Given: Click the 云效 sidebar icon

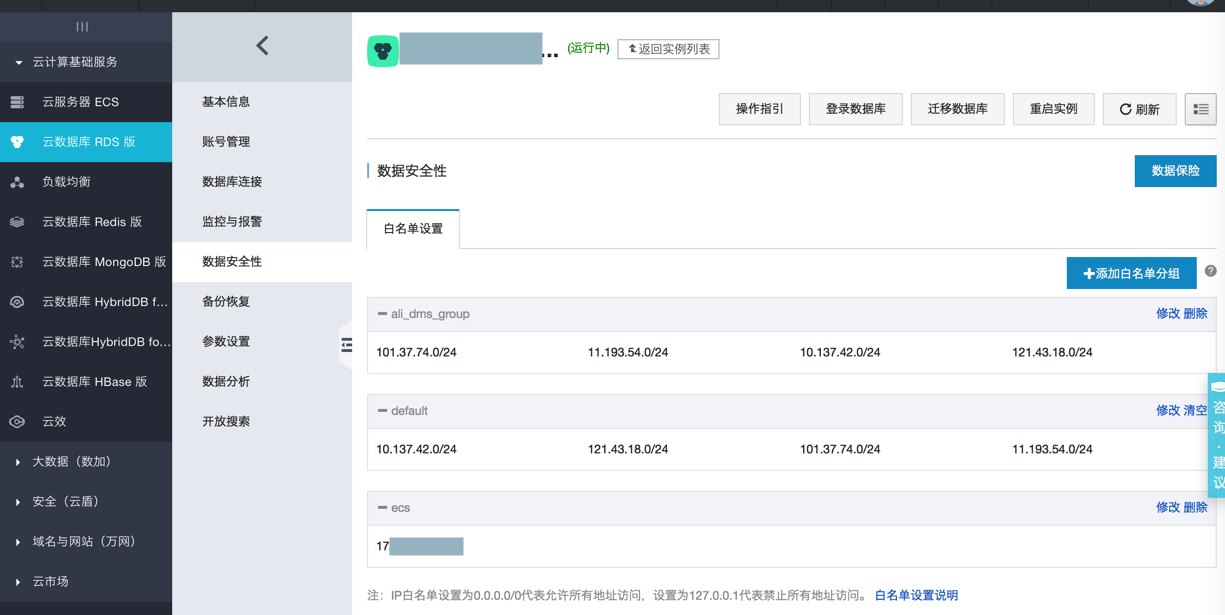Looking at the screenshot, I should point(17,422).
